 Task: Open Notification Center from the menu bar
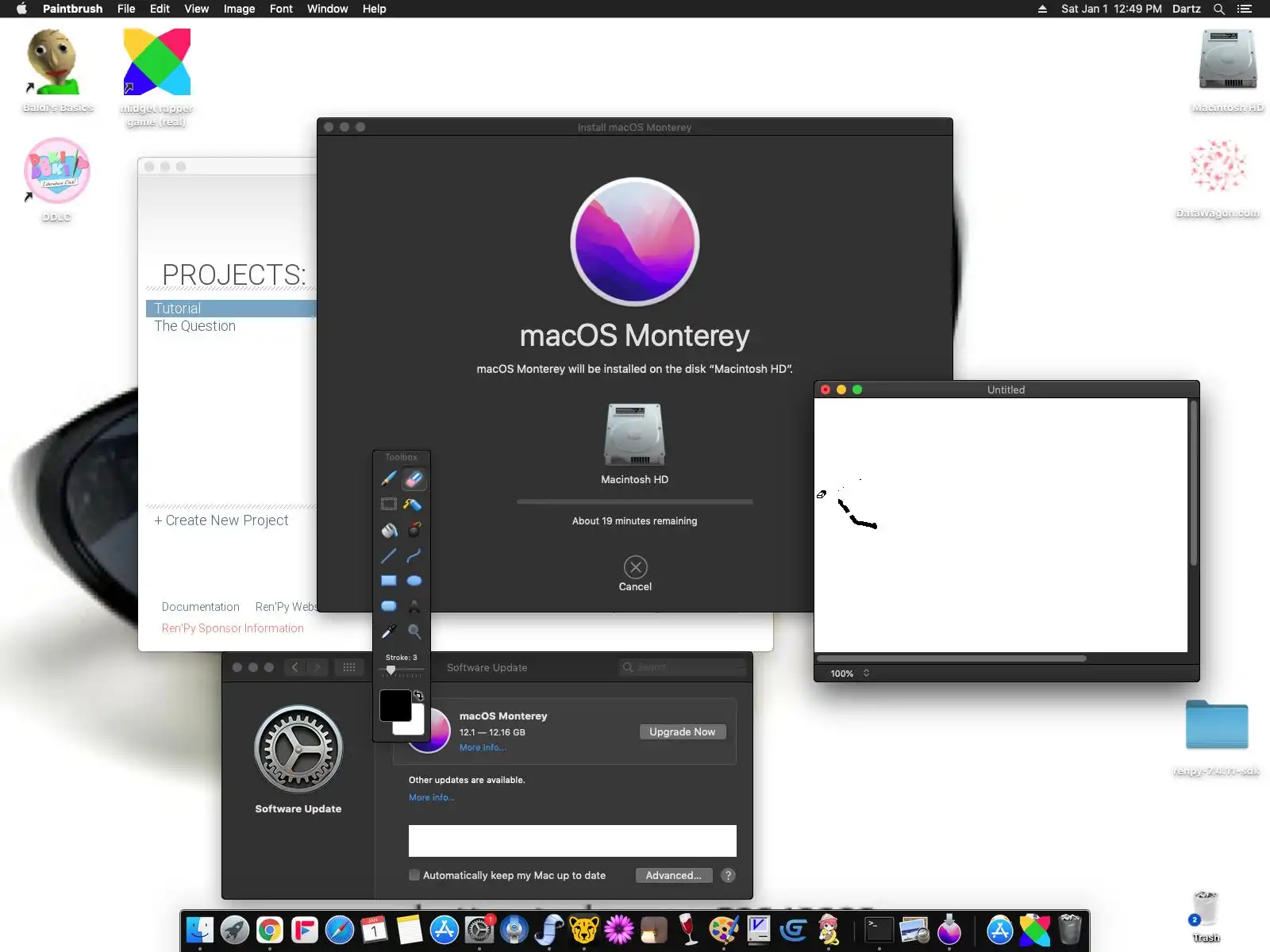point(1245,9)
